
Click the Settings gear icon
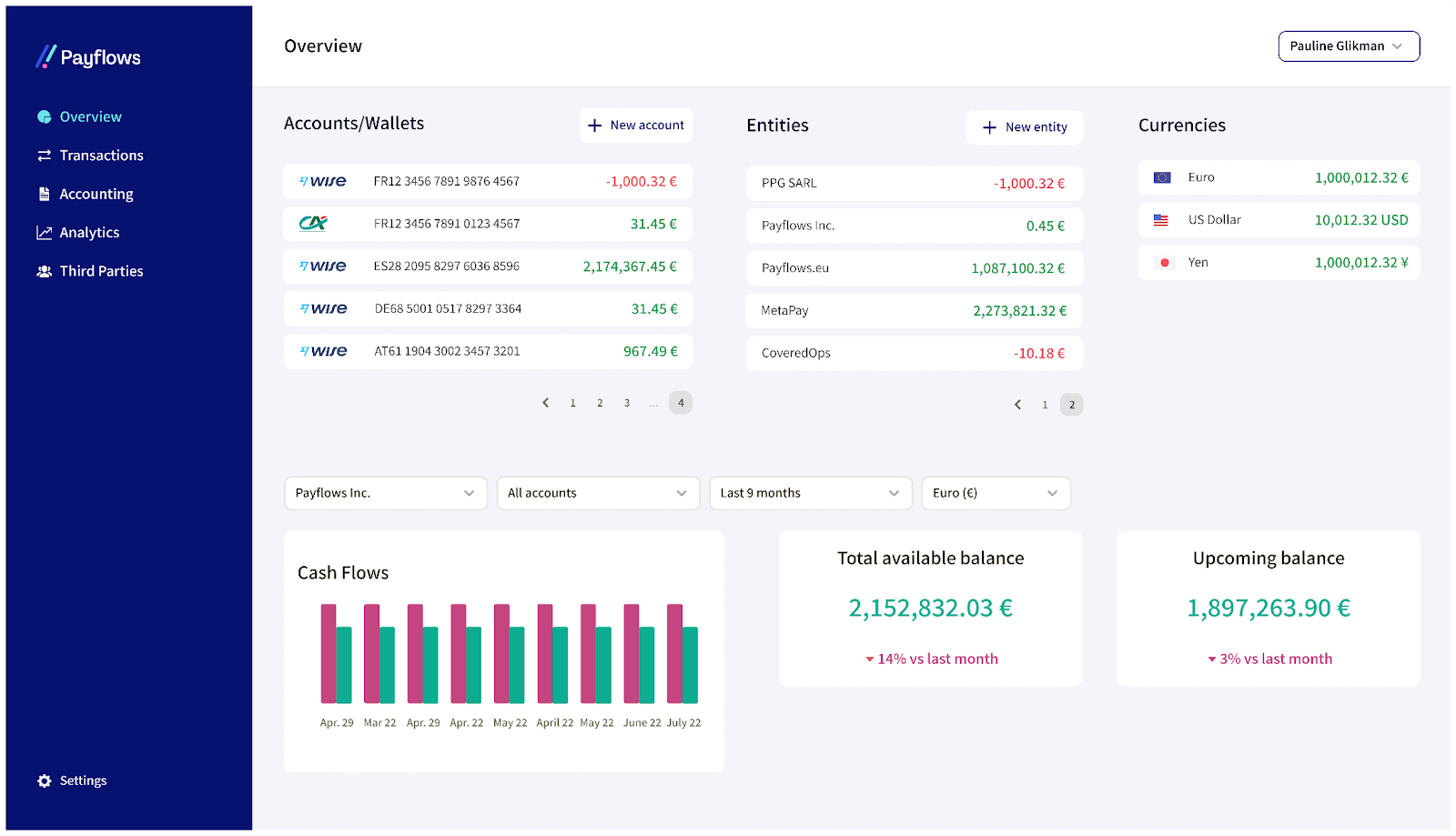tap(44, 781)
